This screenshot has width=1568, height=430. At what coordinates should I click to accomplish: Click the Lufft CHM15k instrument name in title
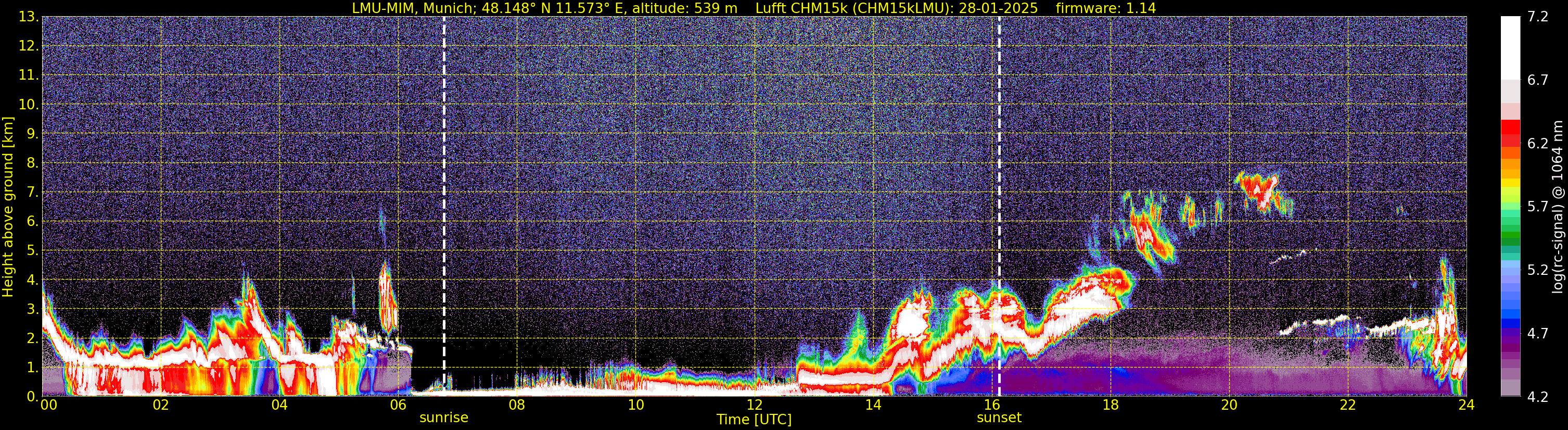[803, 8]
